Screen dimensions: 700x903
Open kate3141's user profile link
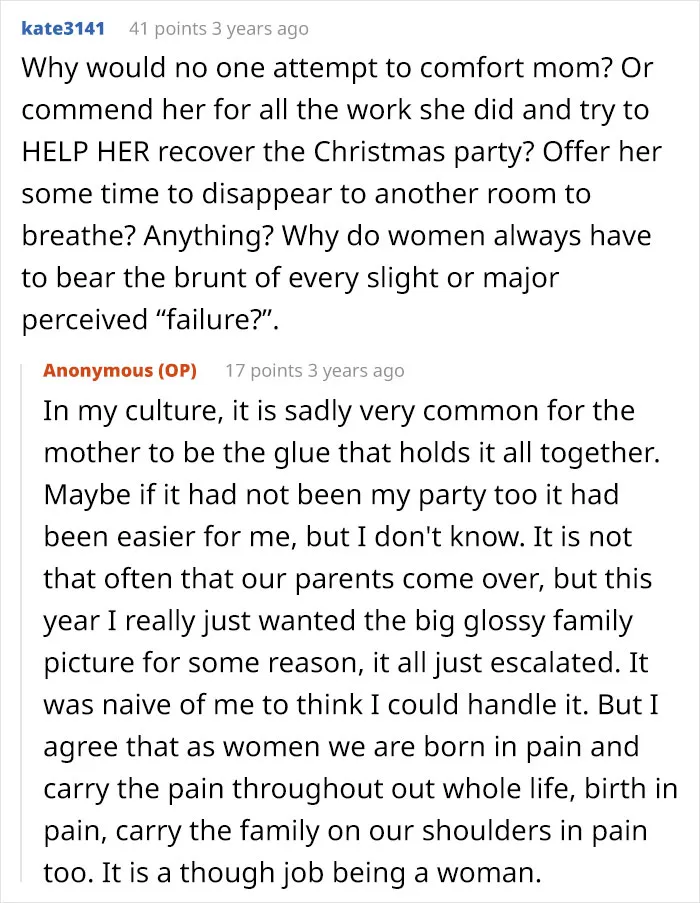63,28
